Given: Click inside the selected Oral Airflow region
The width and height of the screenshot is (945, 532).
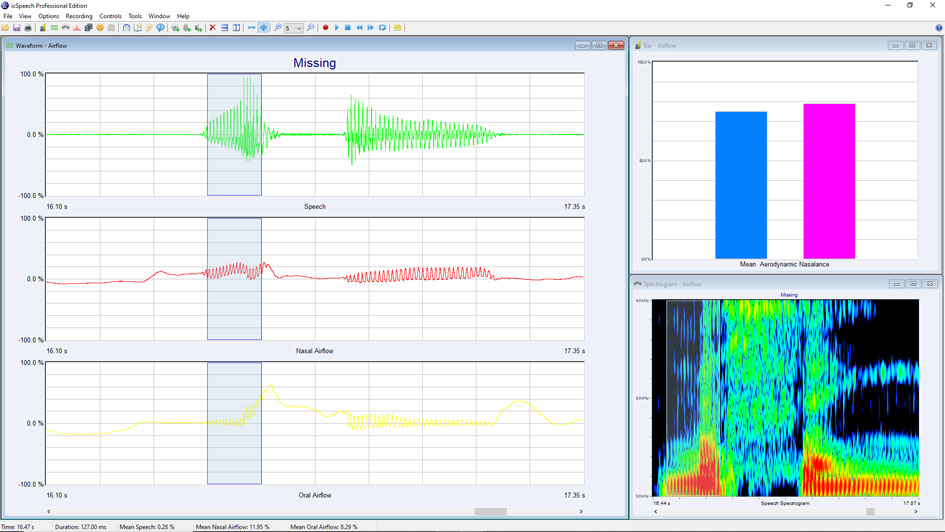Looking at the screenshot, I should (234, 423).
